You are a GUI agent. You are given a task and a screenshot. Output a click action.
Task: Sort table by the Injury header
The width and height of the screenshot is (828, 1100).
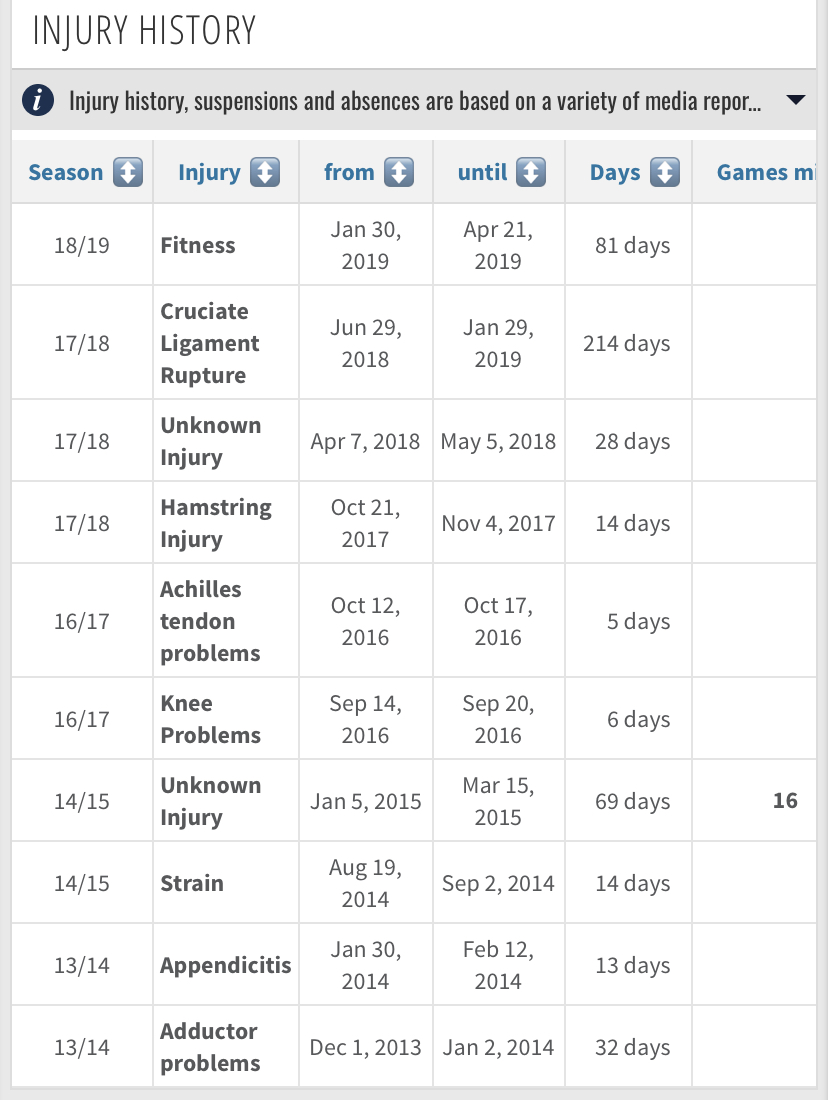pyautogui.click(x=209, y=173)
